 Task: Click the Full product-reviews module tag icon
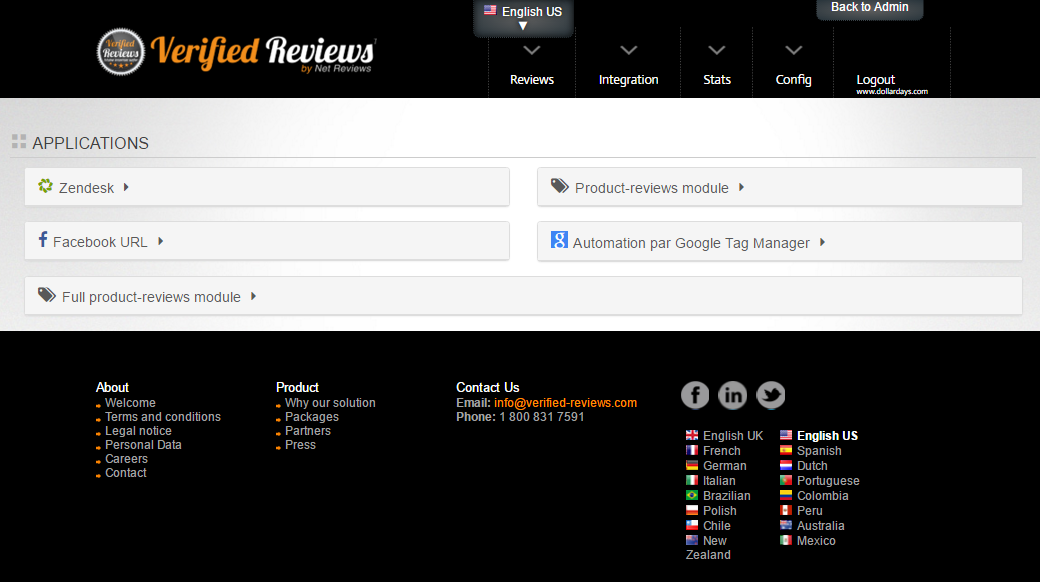pos(47,295)
